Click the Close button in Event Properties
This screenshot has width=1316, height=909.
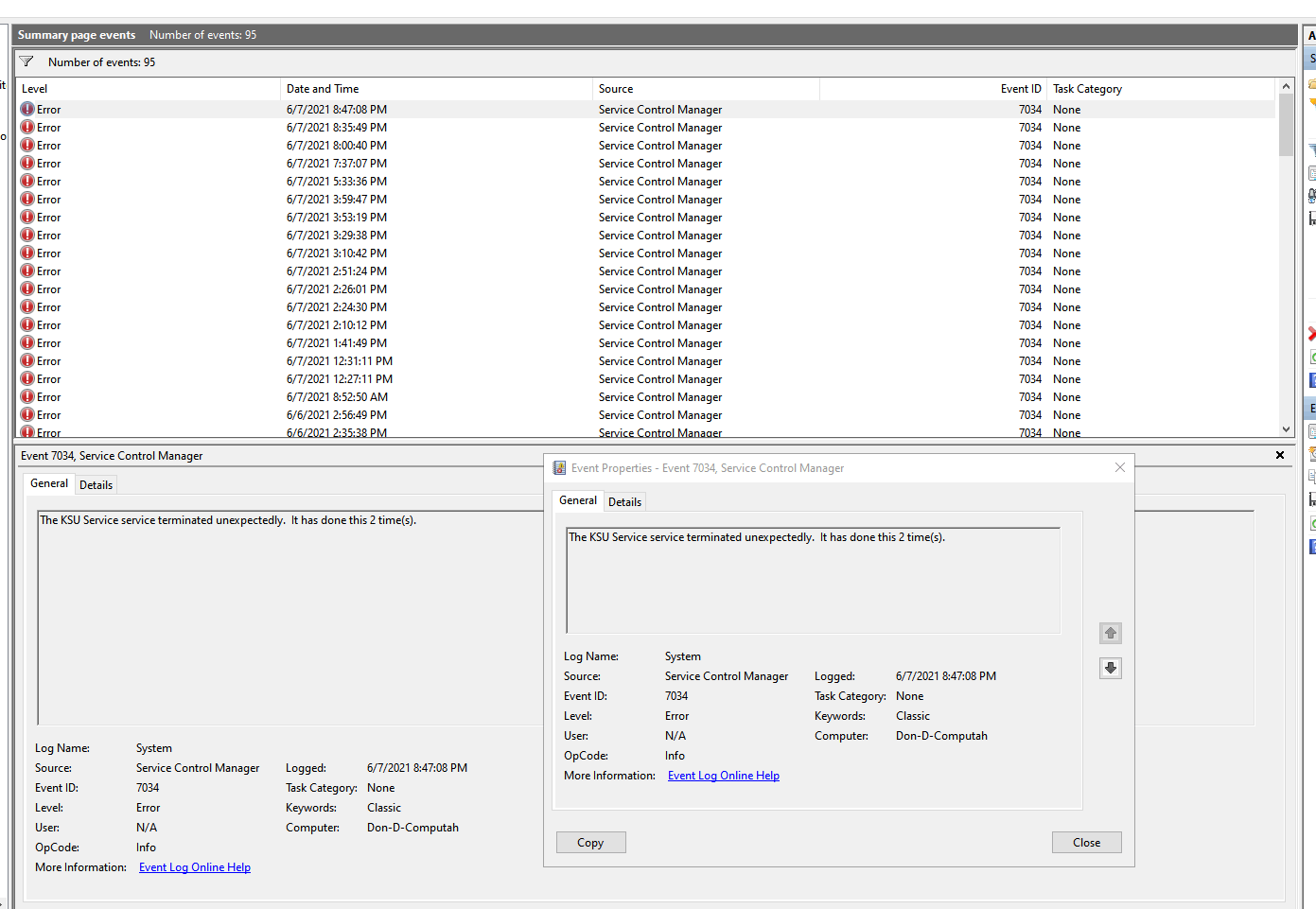tap(1086, 843)
